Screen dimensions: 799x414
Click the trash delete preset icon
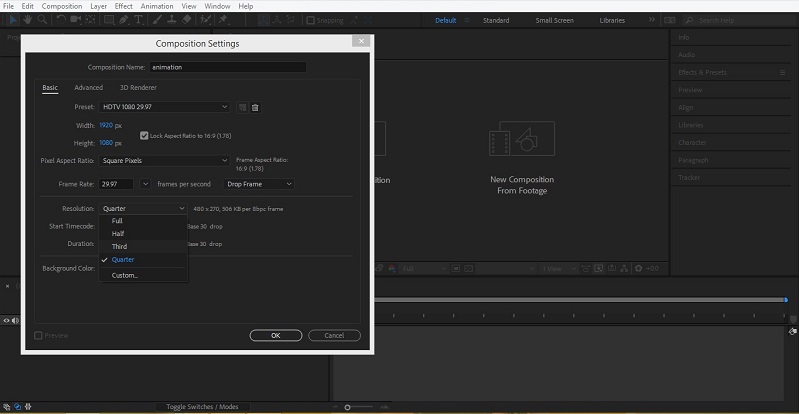point(255,107)
